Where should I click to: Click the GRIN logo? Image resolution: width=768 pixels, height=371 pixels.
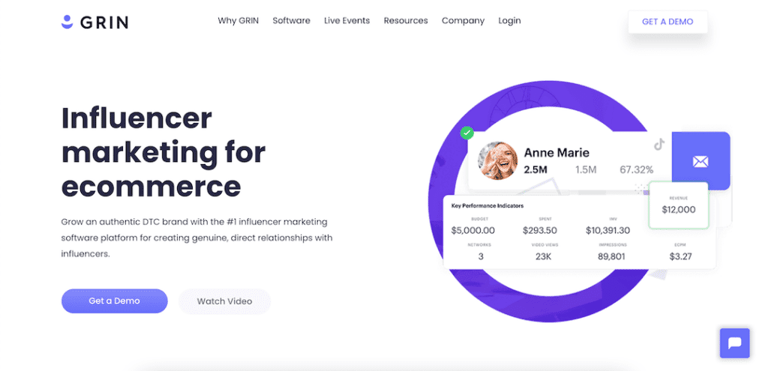[95, 22]
